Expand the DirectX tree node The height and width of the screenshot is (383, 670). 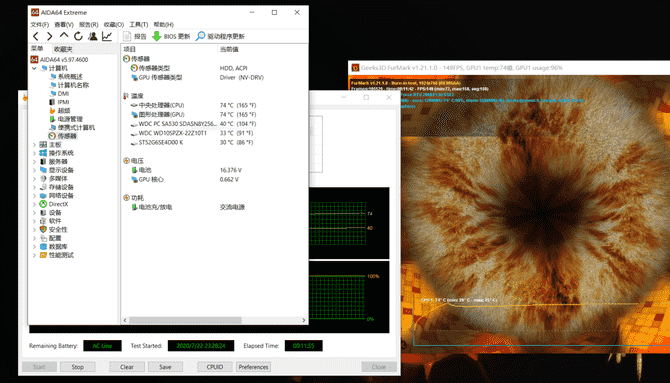point(35,204)
